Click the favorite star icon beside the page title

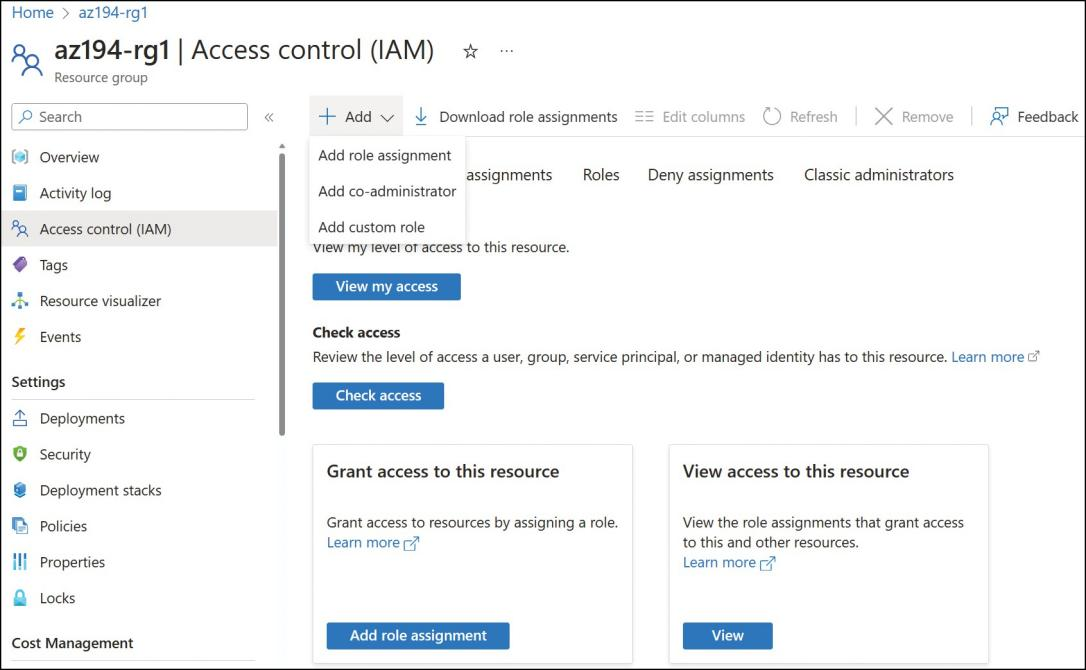[x=470, y=51]
